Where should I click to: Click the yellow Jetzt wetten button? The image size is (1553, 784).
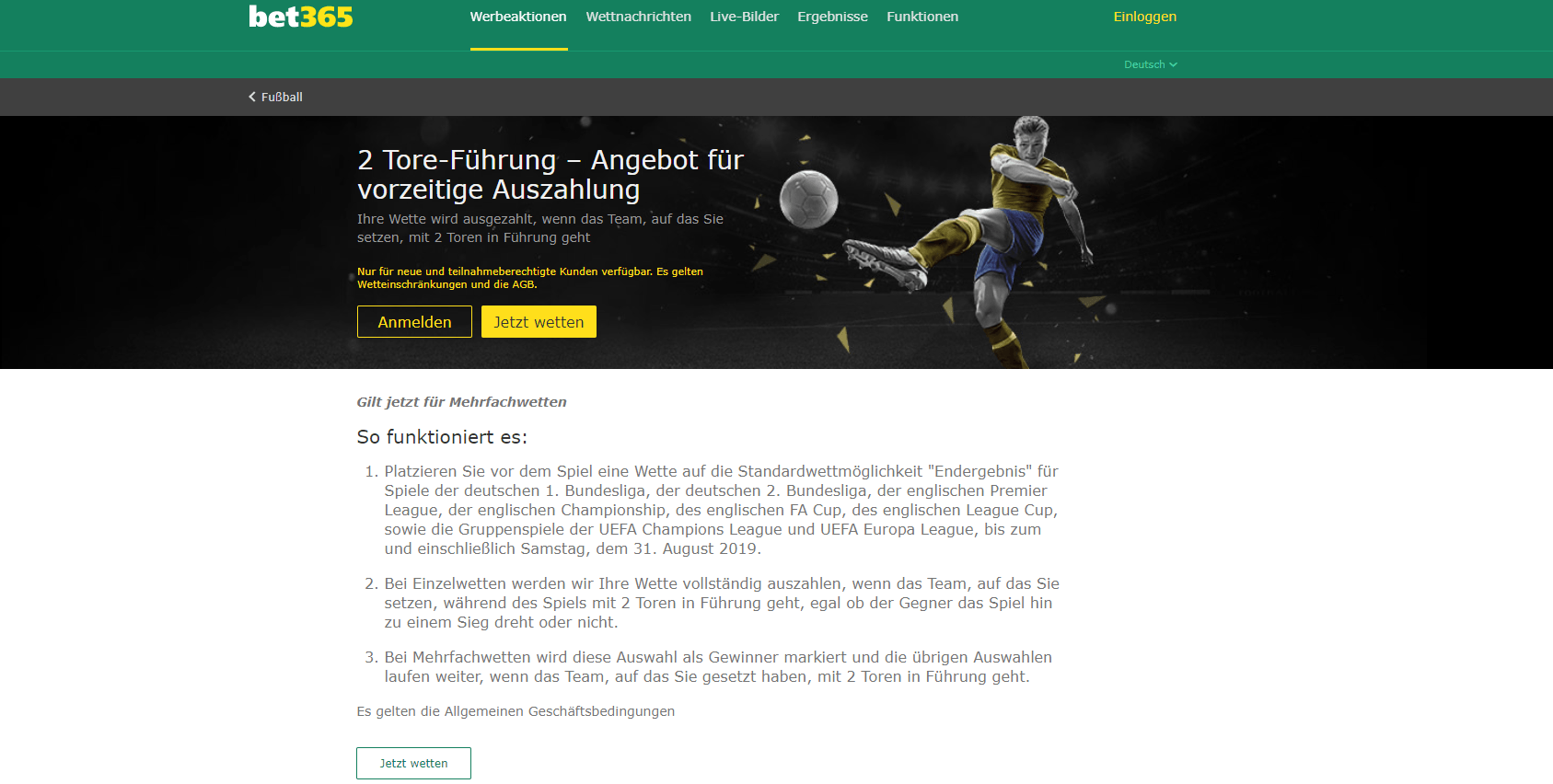[x=539, y=322]
